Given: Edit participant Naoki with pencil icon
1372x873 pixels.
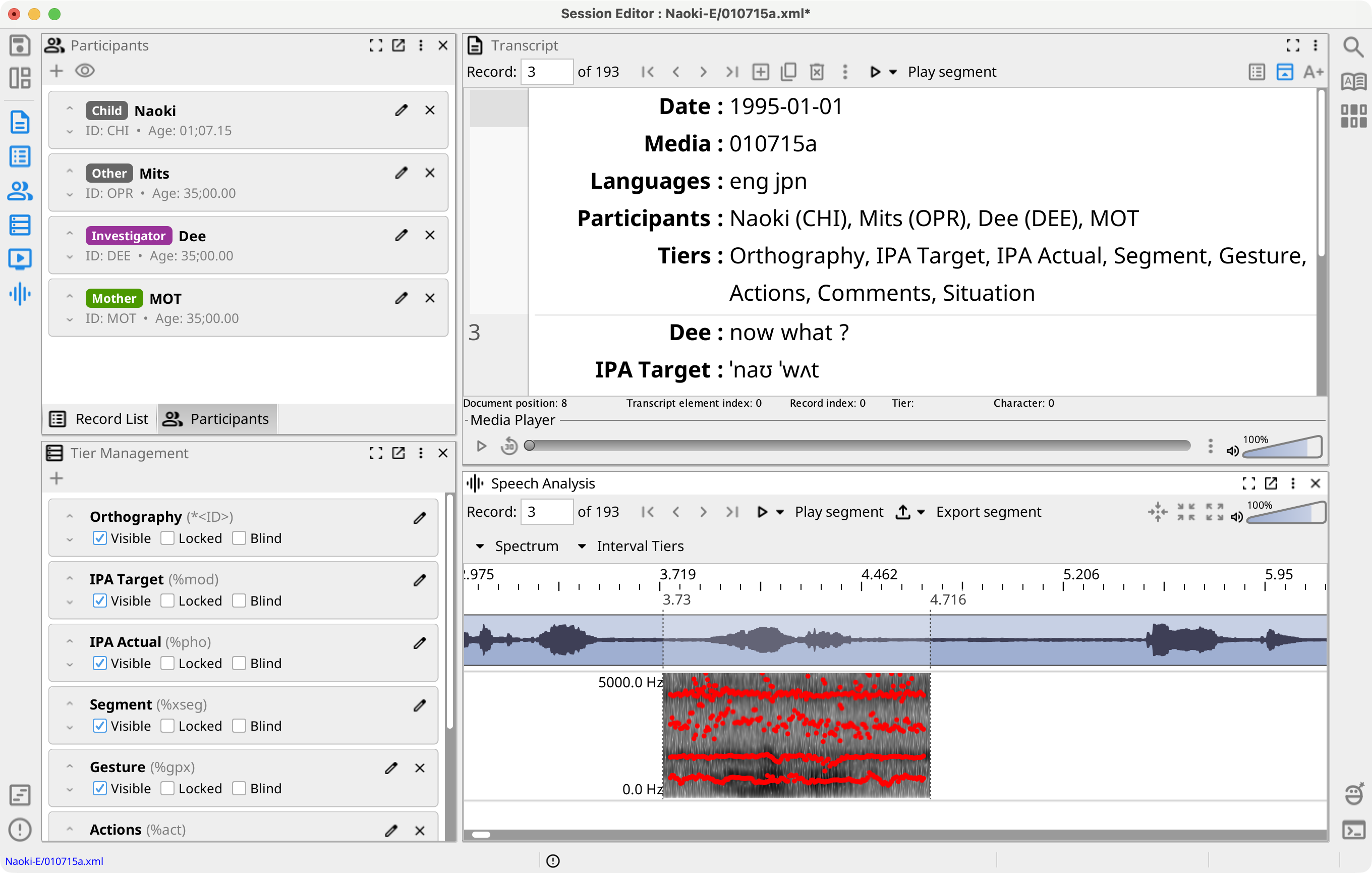Looking at the screenshot, I should [401, 110].
